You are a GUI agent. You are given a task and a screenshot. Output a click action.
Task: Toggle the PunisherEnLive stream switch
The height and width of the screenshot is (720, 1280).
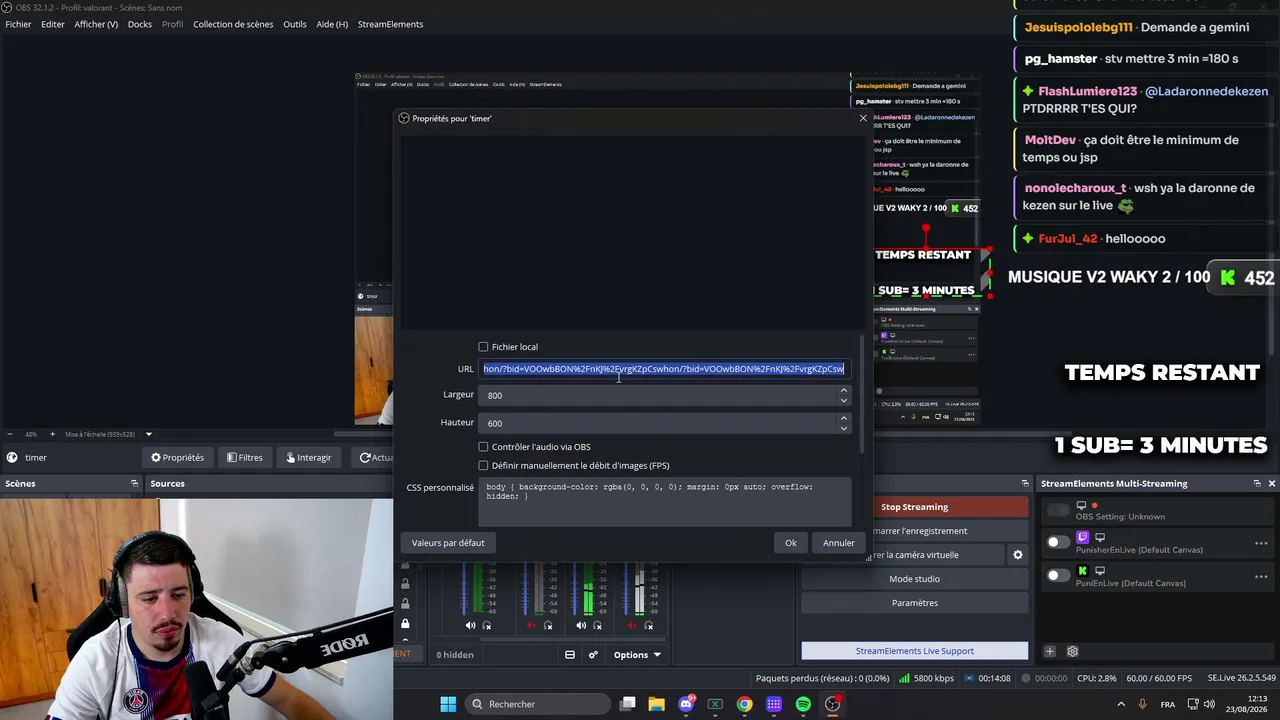[1058, 543]
